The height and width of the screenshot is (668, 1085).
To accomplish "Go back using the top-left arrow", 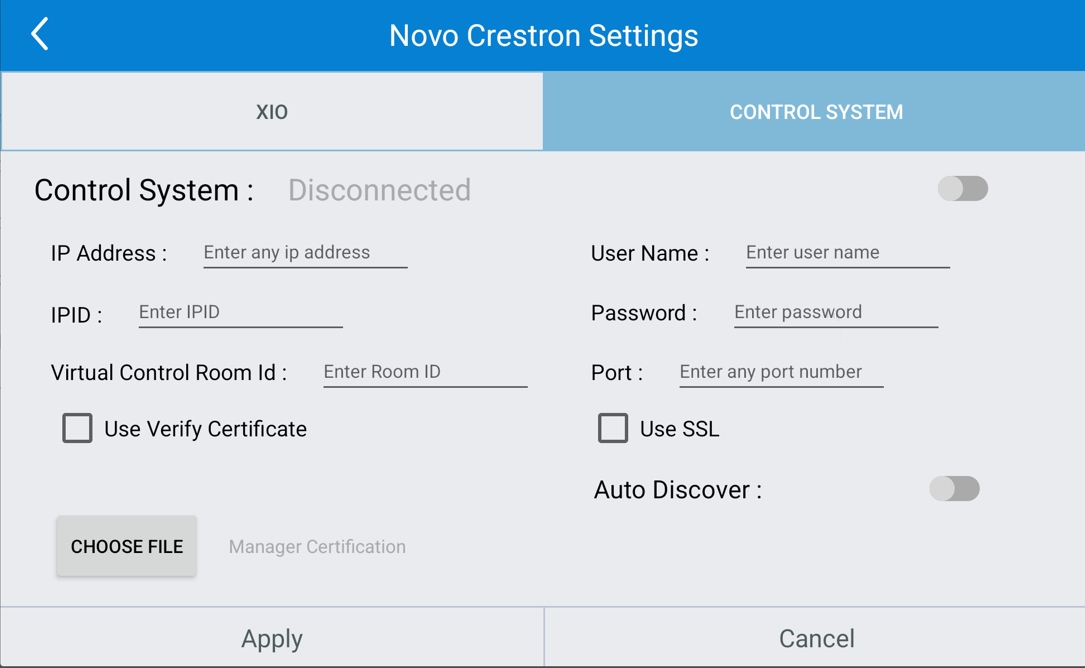I will pos(40,34).
